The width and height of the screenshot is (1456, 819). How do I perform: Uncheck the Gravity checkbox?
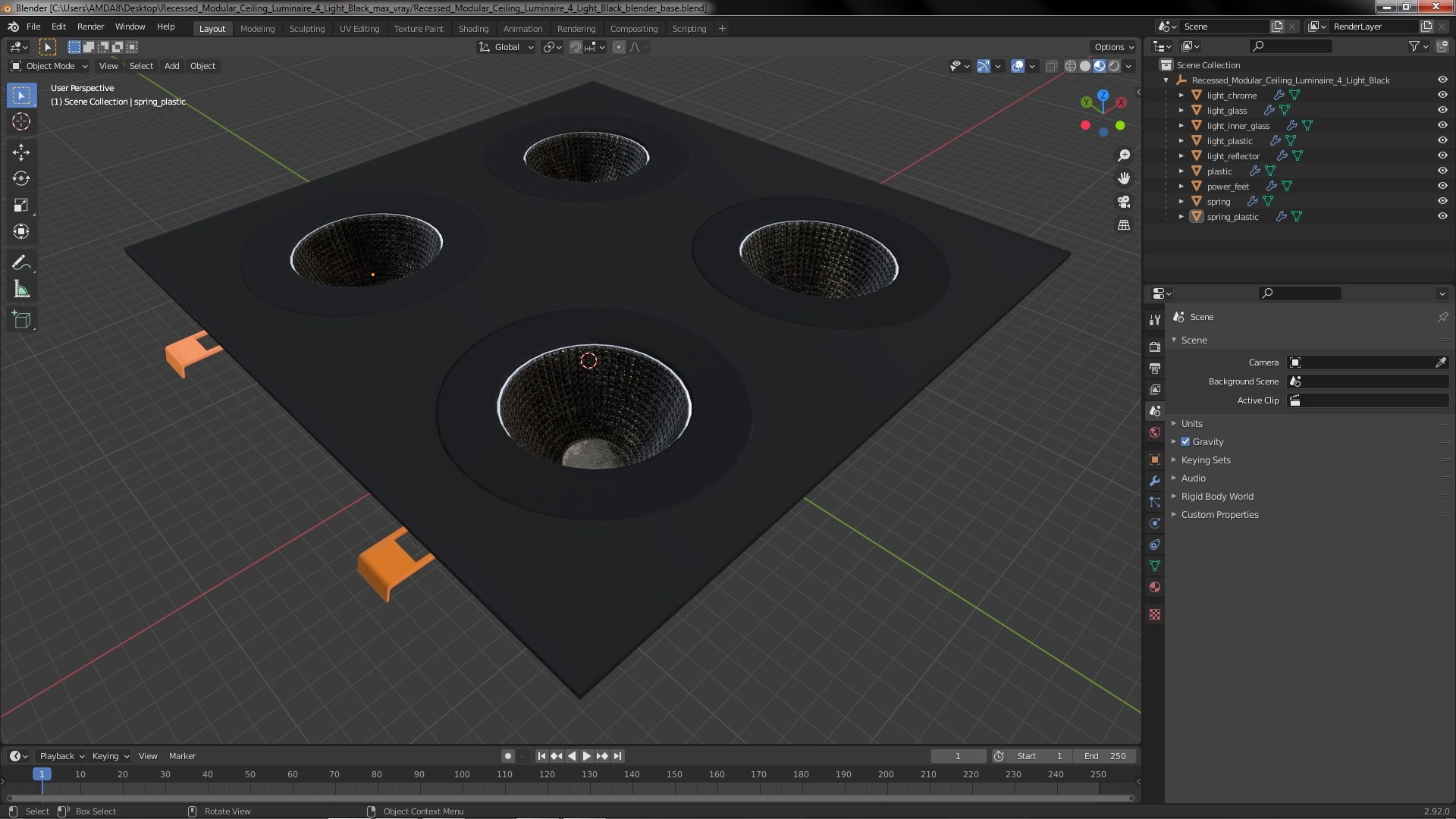(x=1185, y=442)
